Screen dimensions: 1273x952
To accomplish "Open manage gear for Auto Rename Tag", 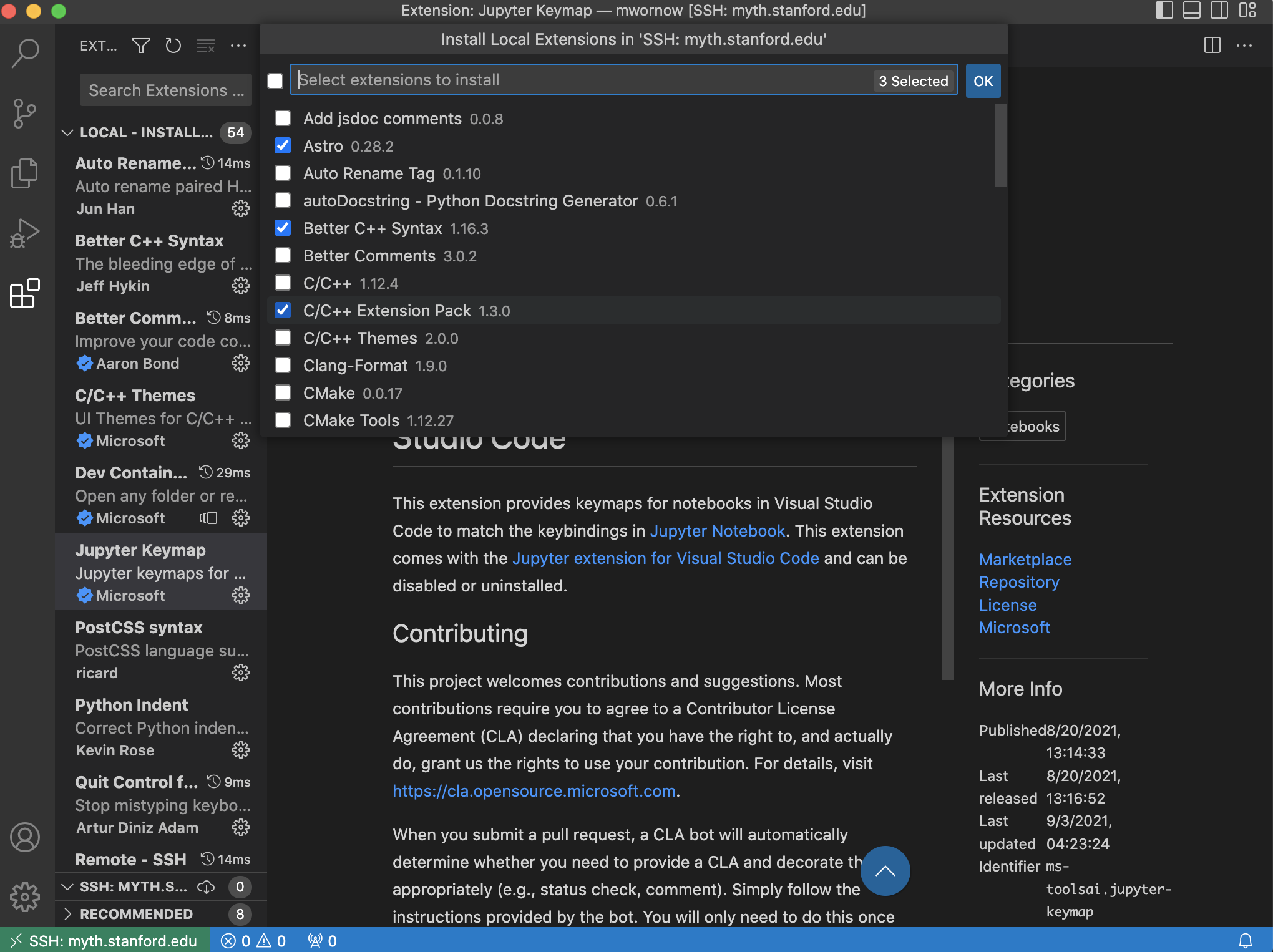I will 241,208.
